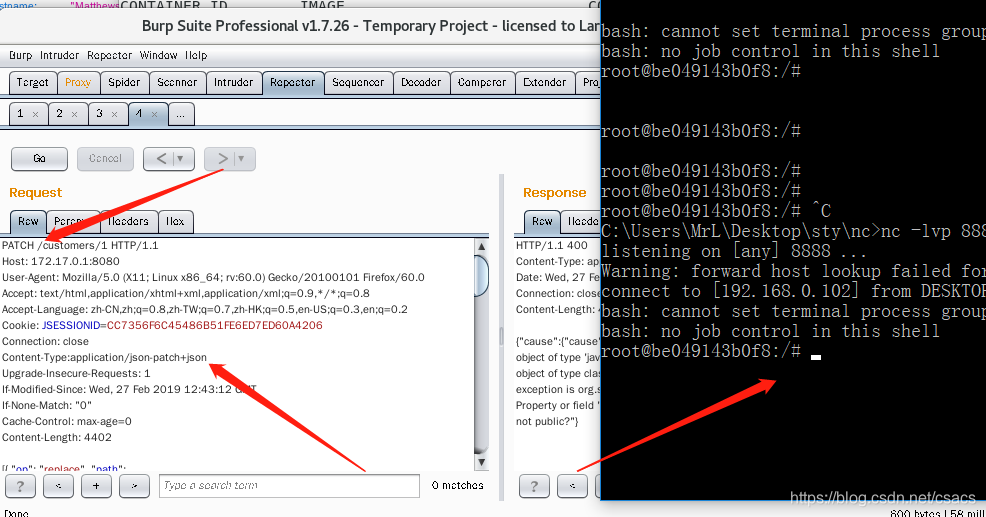Click the Cancel button
986x517 pixels.
[x=105, y=158]
